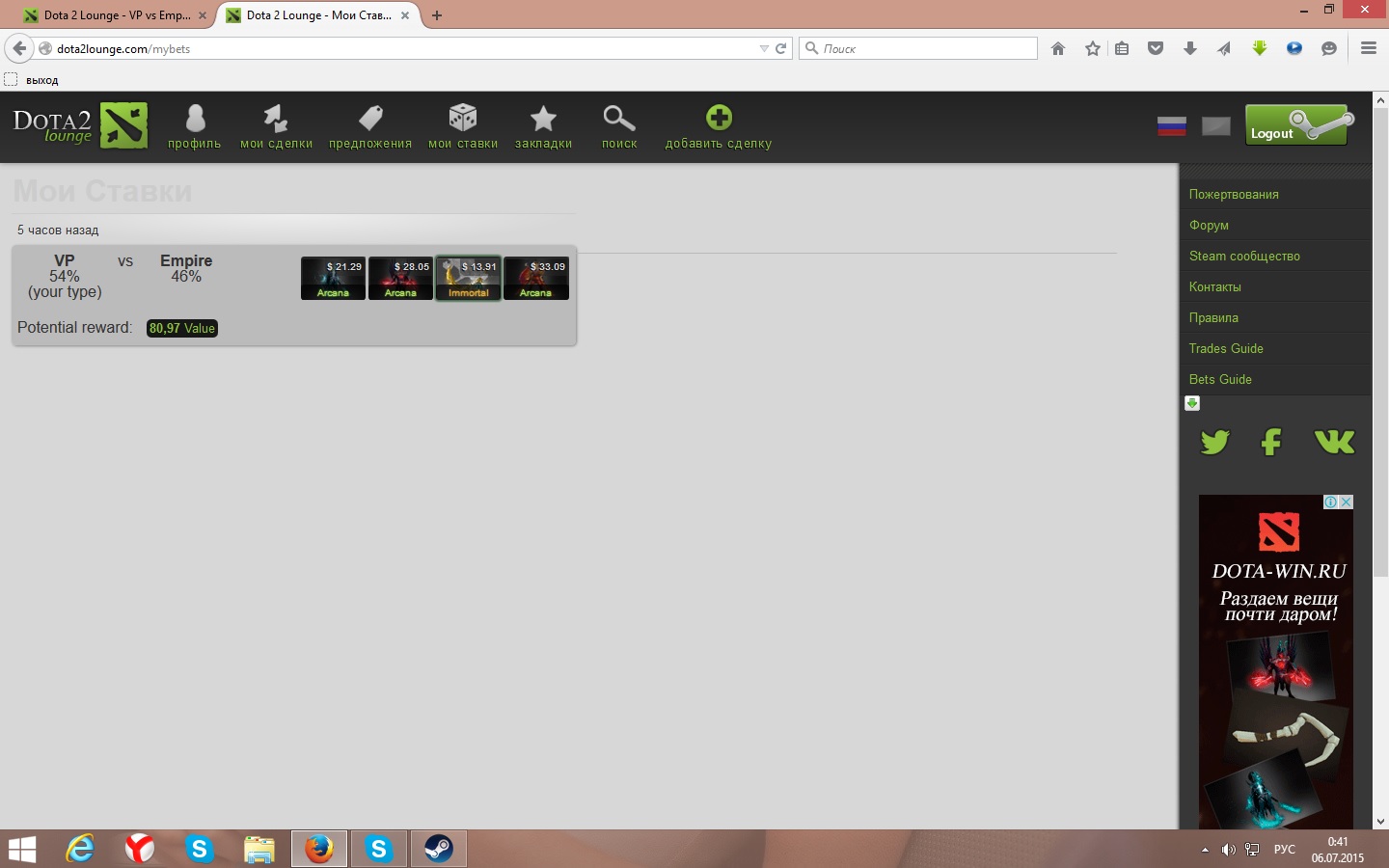Open Trades Guide in the sidebar
Image resolution: width=1389 pixels, height=868 pixels.
[1226, 348]
